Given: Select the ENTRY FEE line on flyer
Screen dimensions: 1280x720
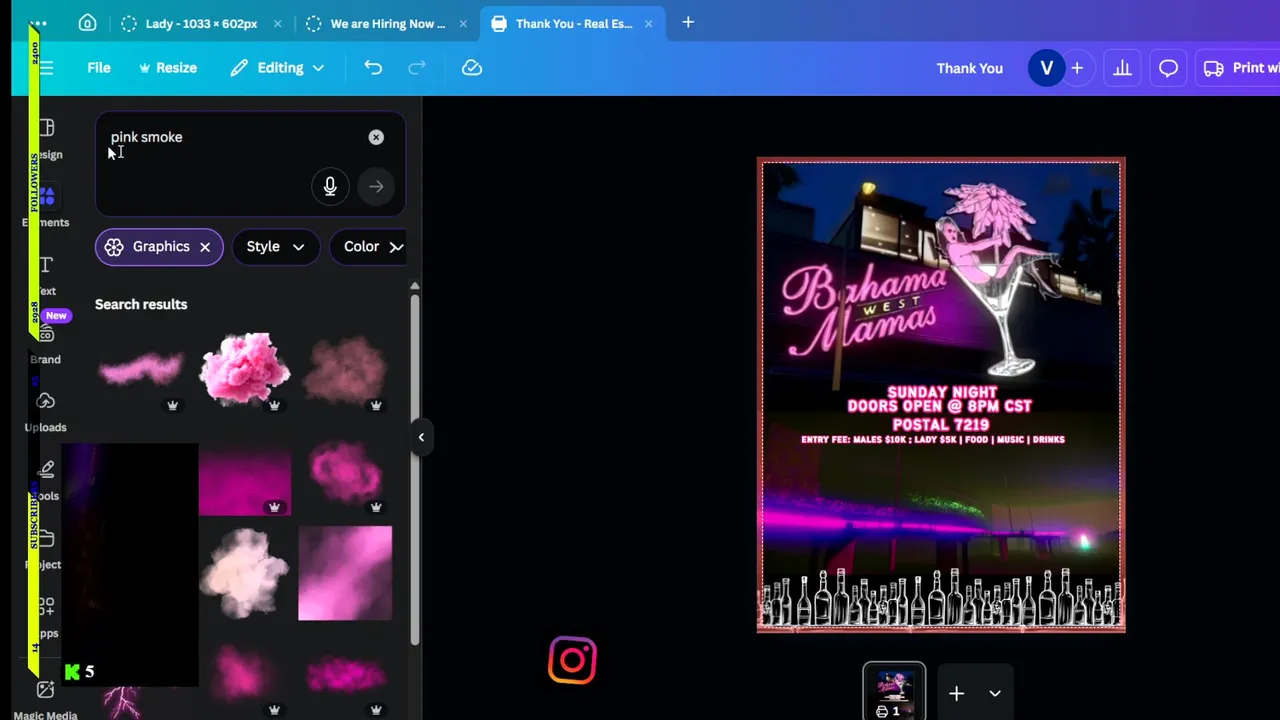Looking at the screenshot, I should 932,440.
